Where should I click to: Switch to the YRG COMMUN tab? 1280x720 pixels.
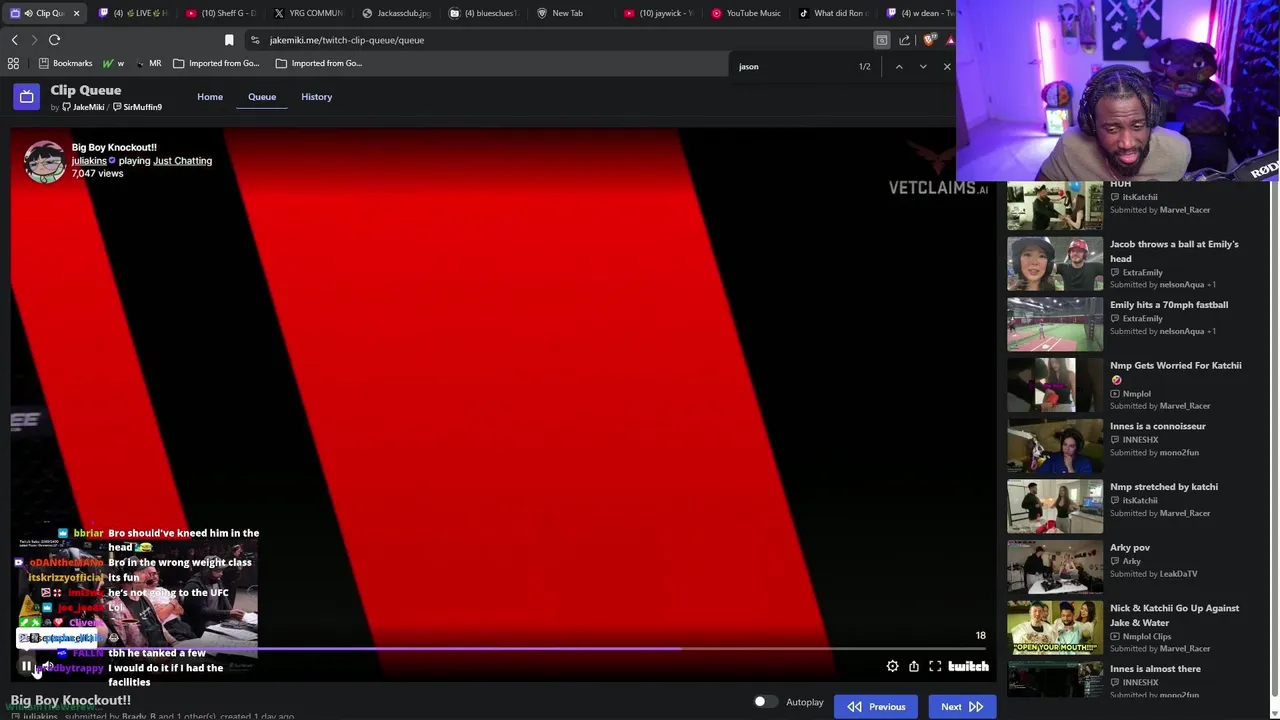309,13
